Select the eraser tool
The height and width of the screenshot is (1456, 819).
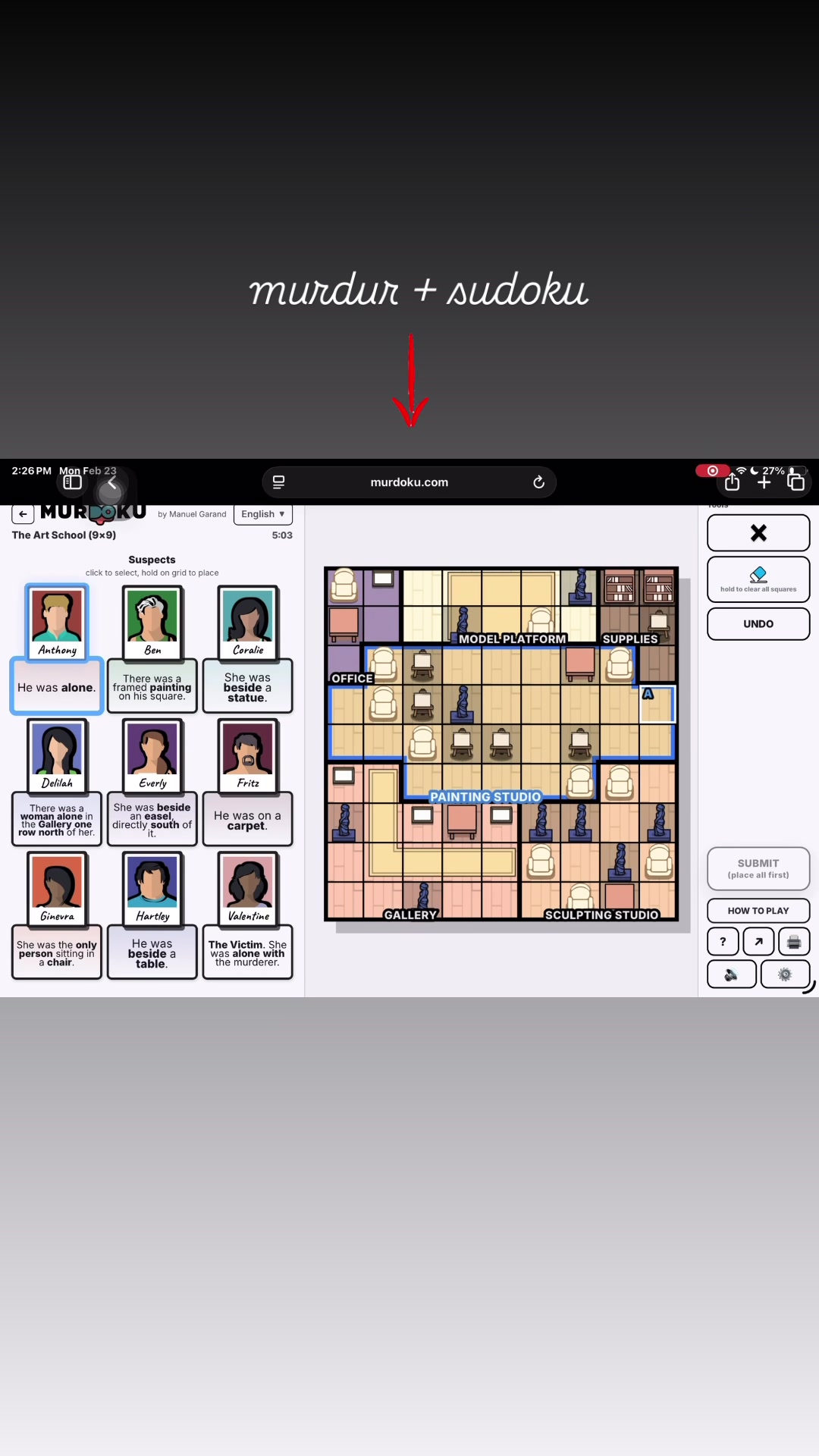coord(758,579)
